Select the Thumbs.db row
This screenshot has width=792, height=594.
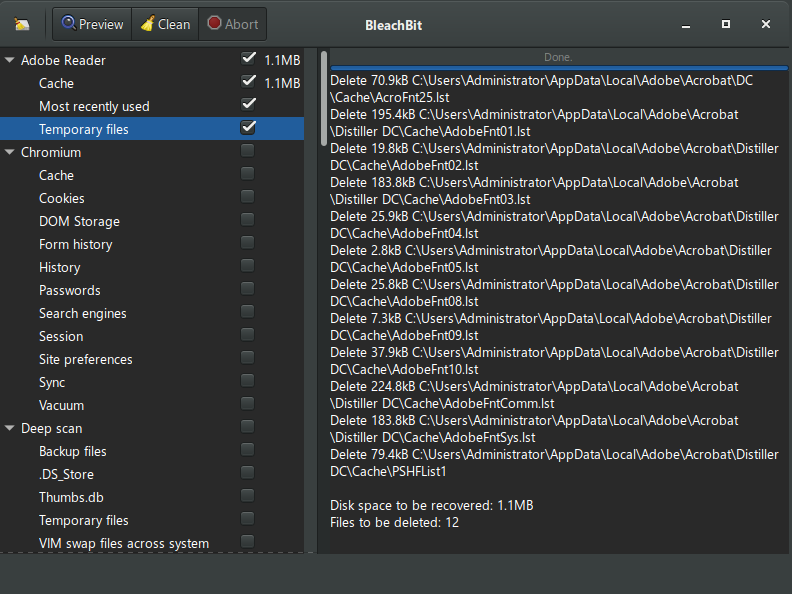tap(152, 497)
